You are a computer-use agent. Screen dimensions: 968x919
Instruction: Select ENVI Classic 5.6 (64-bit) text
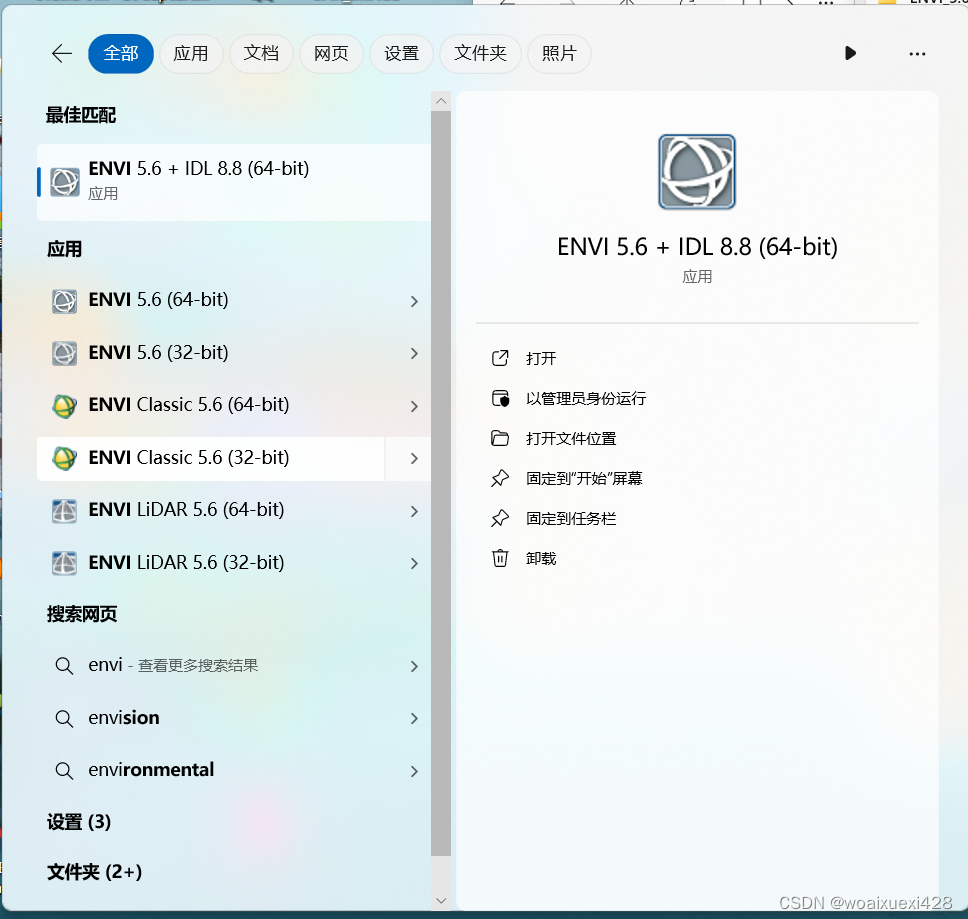coord(189,405)
